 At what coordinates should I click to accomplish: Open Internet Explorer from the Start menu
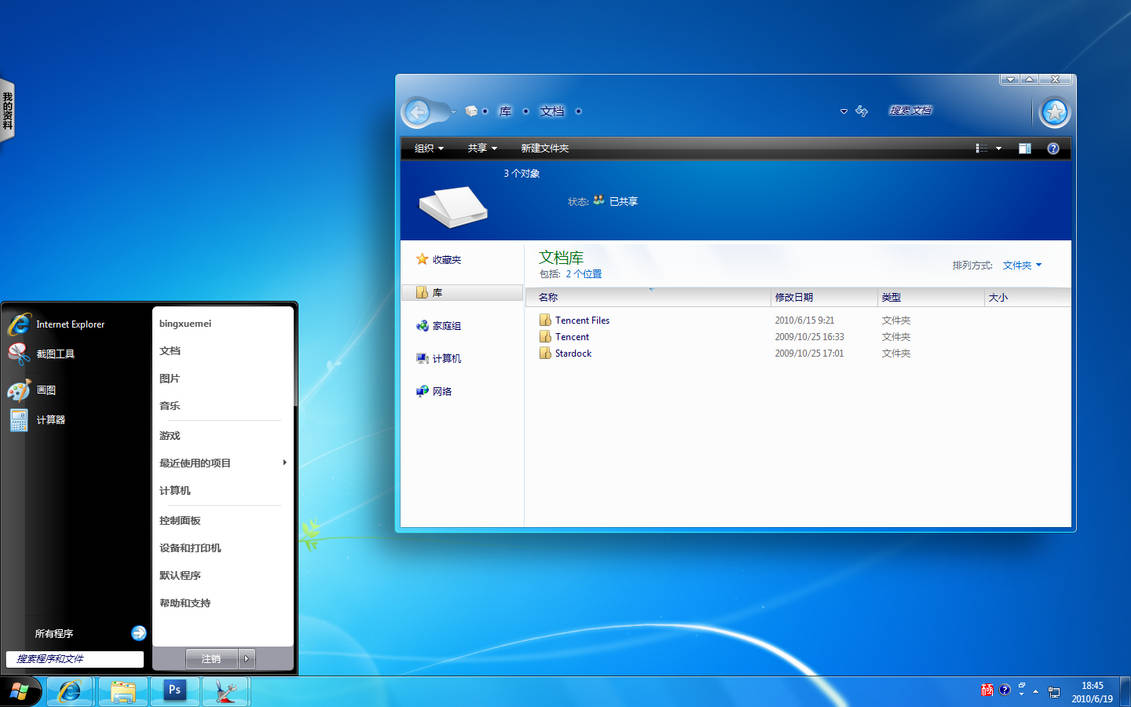pos(58,325)
